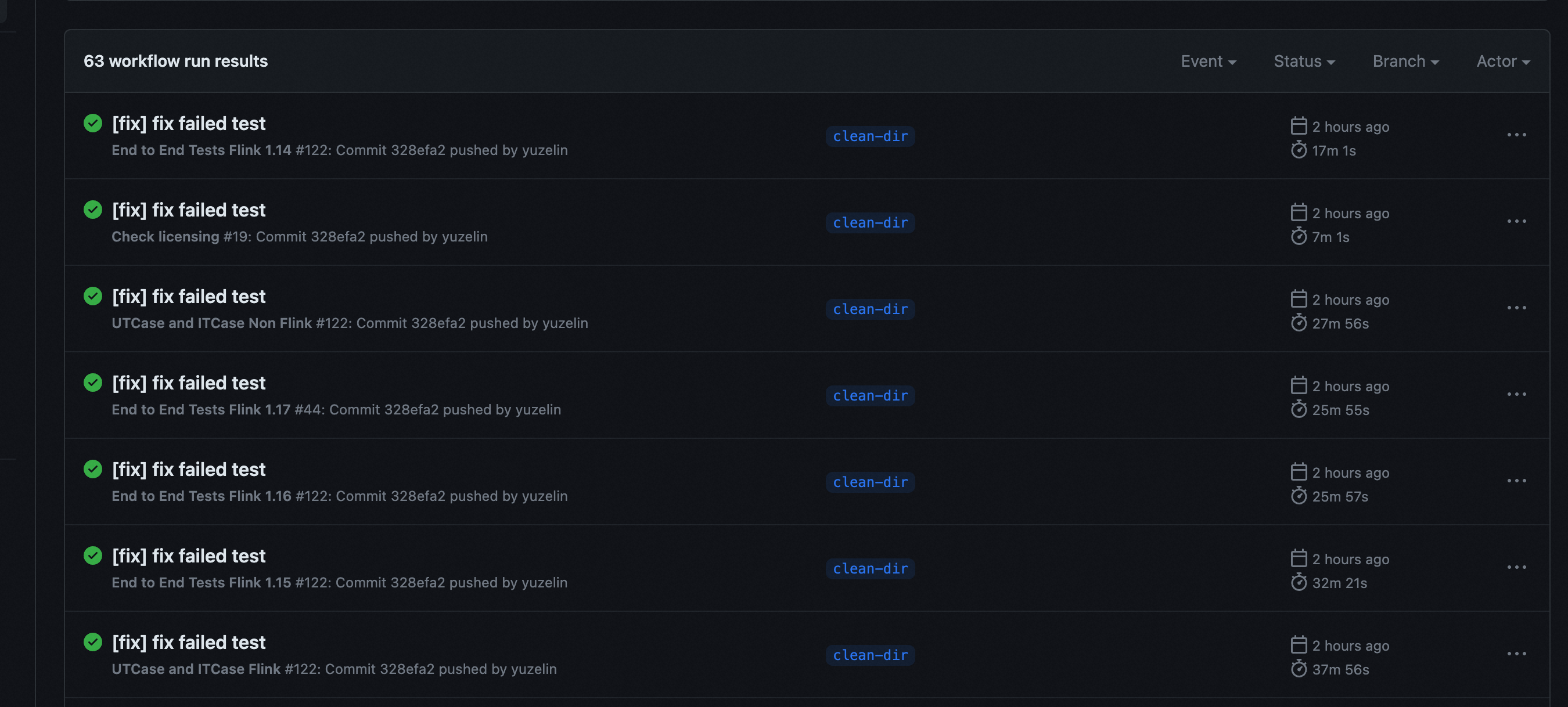Open three-dot menu for Flink 1.15 run
The width and height of the screenshot is (1568, 707).
point(1516,568)
